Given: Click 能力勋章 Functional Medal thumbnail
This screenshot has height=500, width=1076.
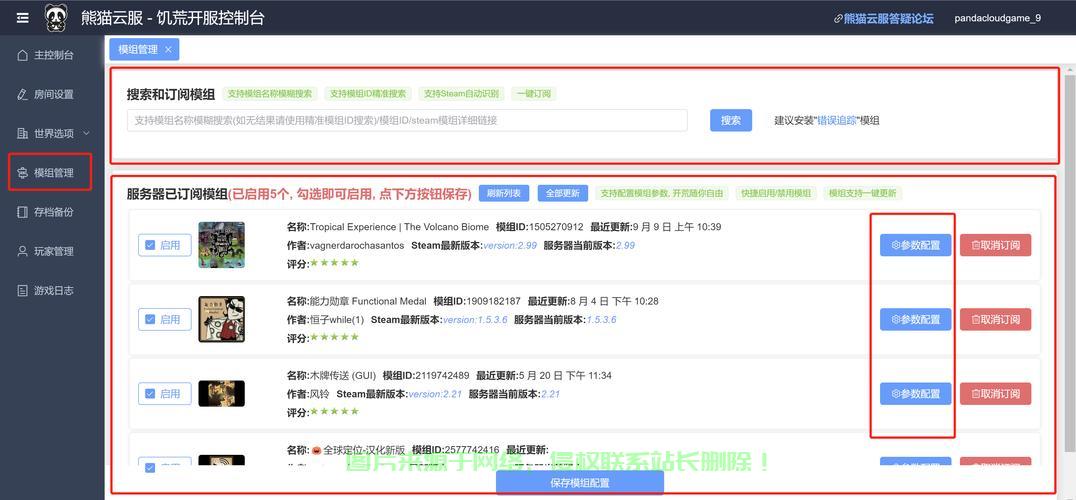Looking at the screenshot, I should (x=222, y=319).
